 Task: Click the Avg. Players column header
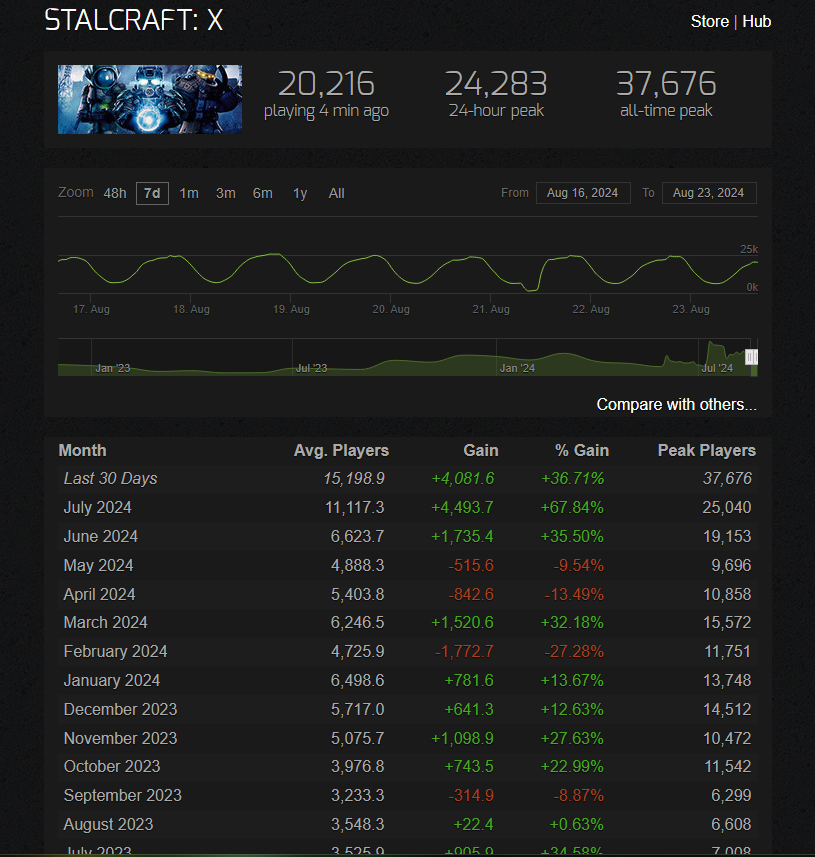pos(341,450)
